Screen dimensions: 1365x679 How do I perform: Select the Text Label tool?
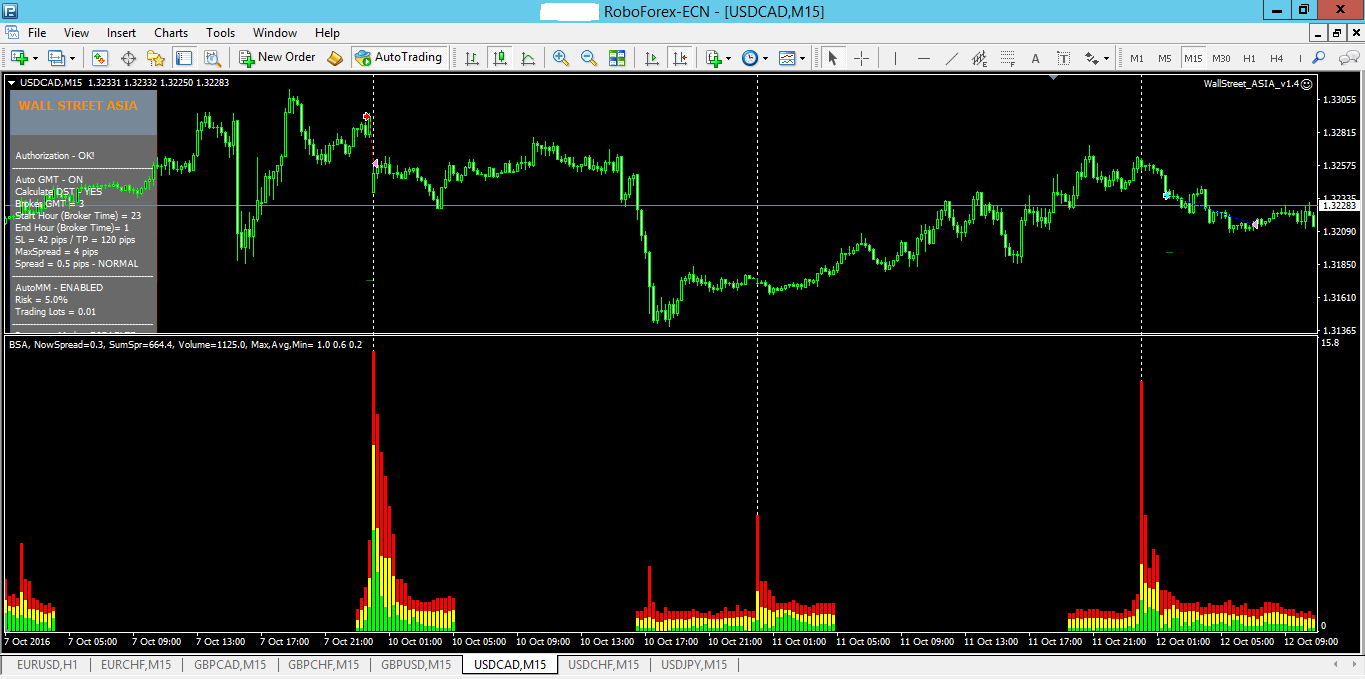click(x=1063, y=58)
